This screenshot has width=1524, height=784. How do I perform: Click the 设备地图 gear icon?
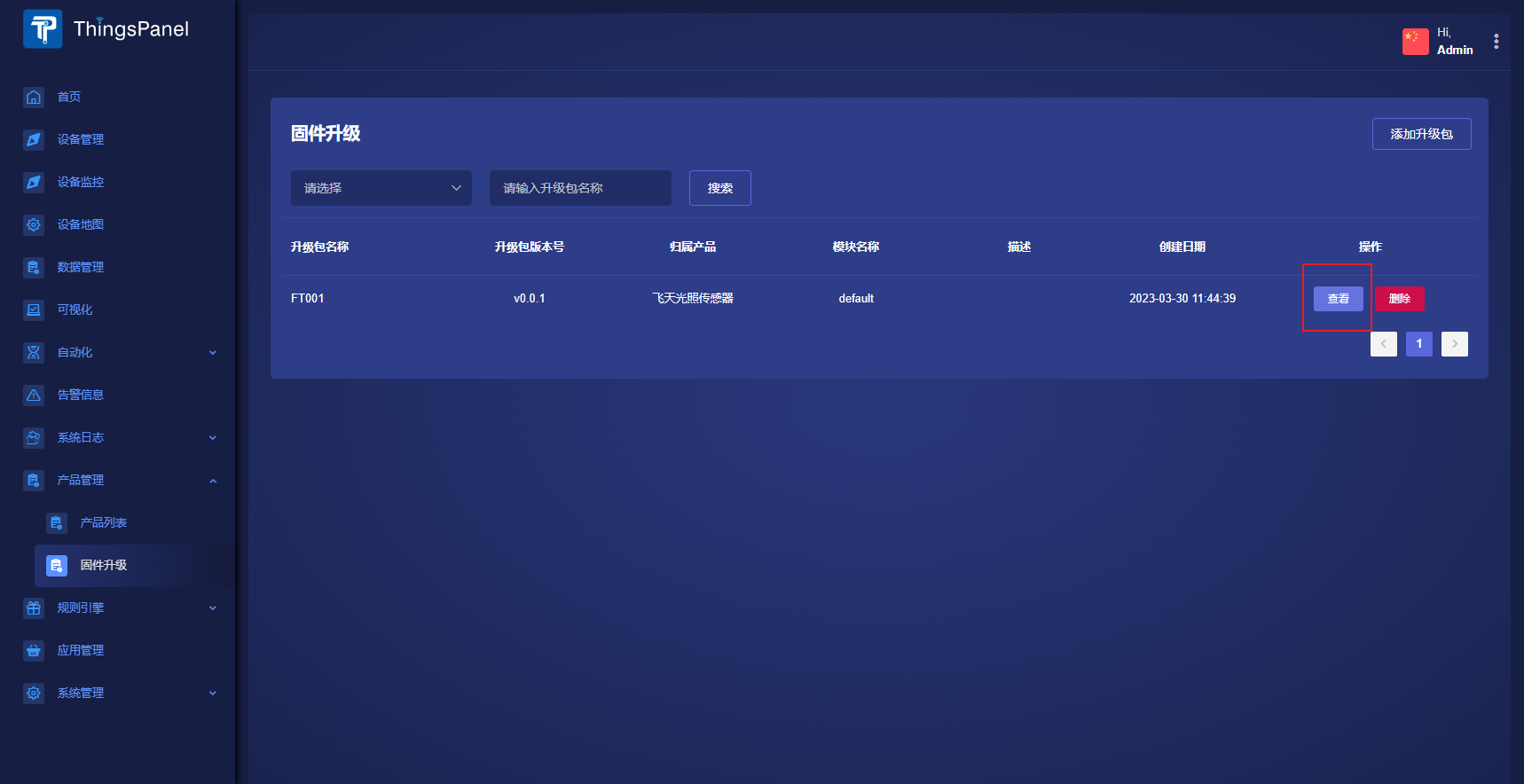click(34, 224)
